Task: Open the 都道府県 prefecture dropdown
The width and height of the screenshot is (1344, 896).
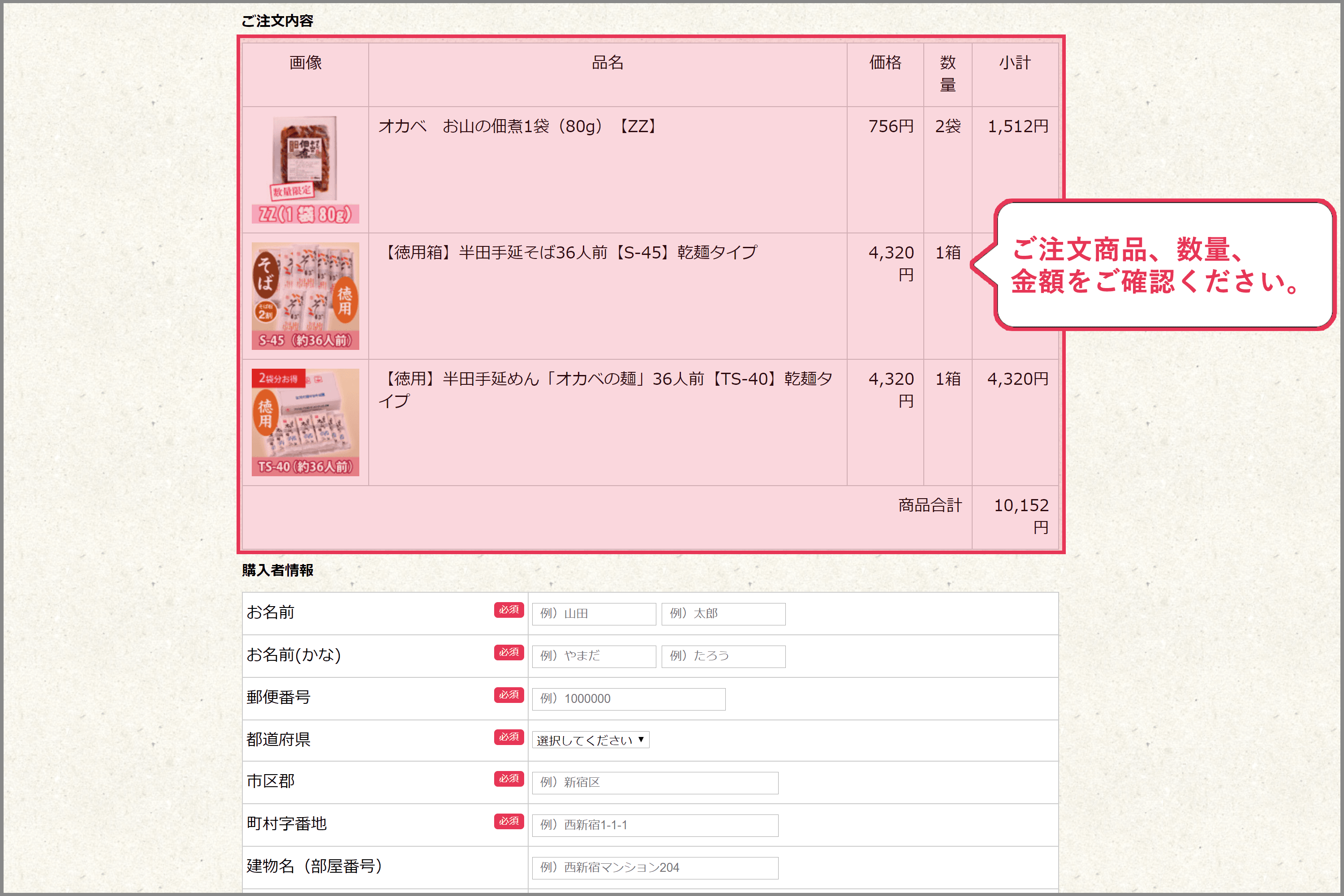Action: pos(591,740)
